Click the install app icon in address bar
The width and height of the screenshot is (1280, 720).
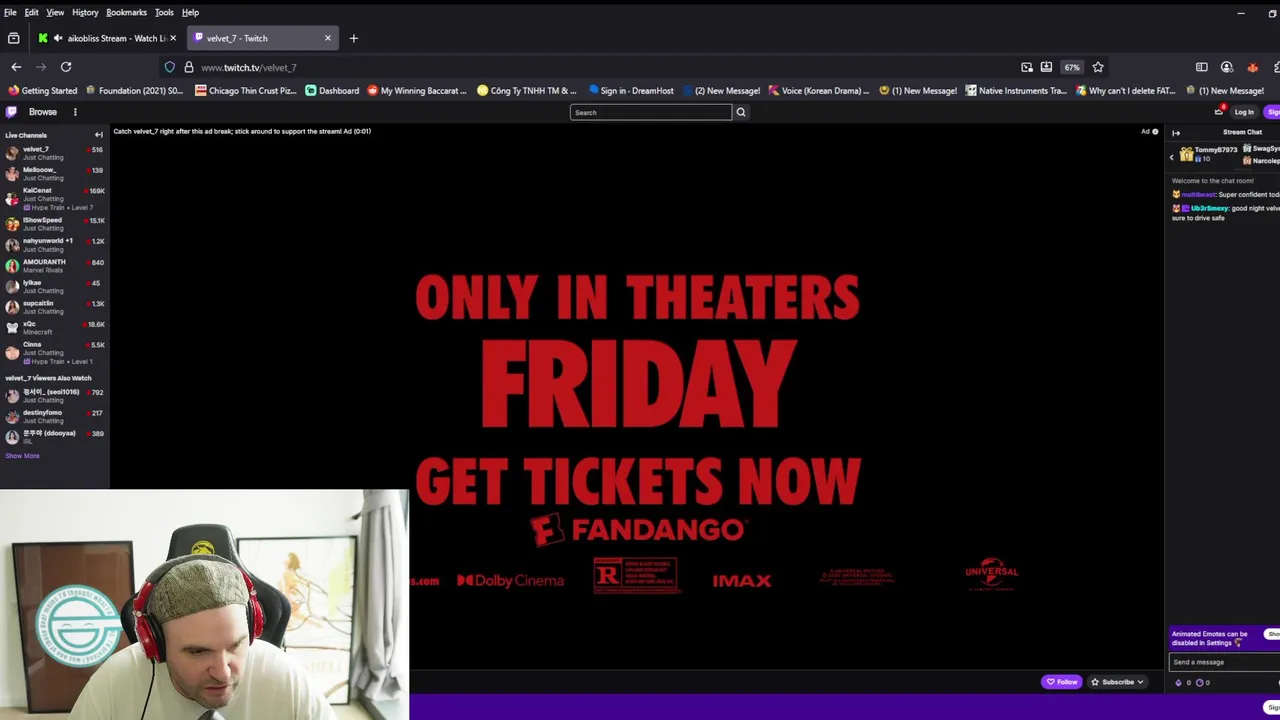pyautogui.click(x=1046, y=67)
